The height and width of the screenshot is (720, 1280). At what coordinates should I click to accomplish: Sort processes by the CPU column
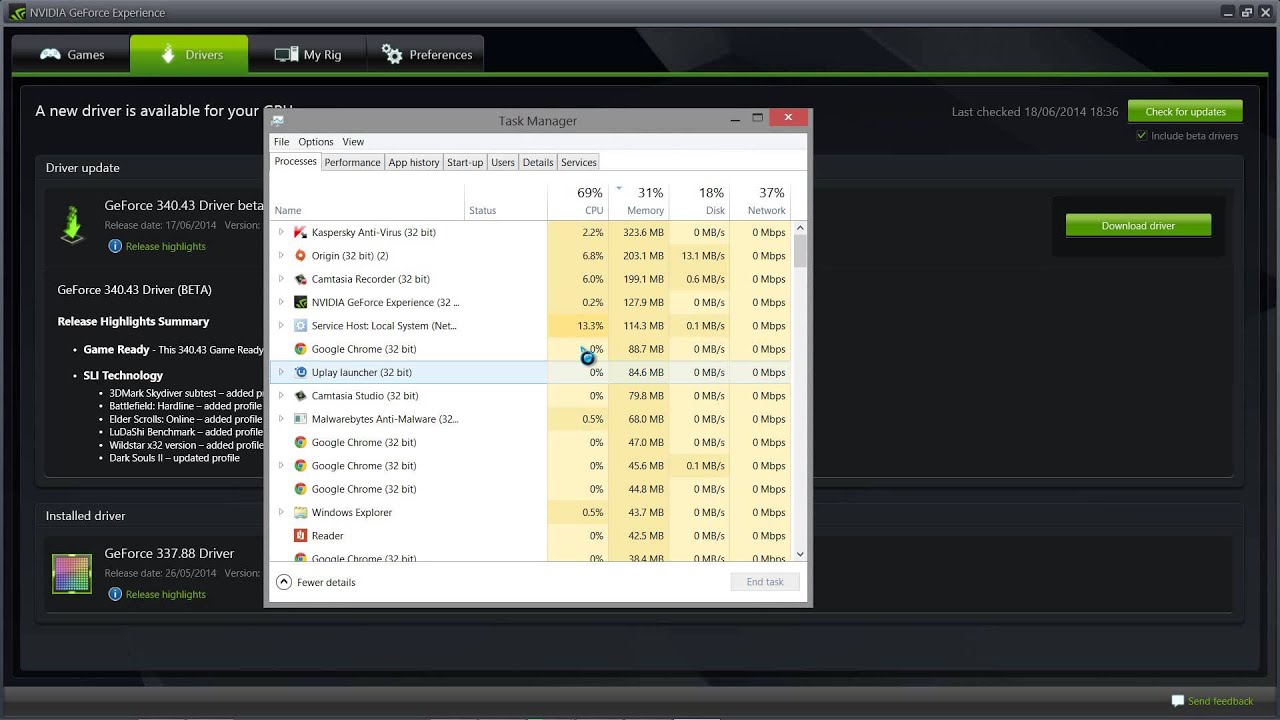click(578, 201)
